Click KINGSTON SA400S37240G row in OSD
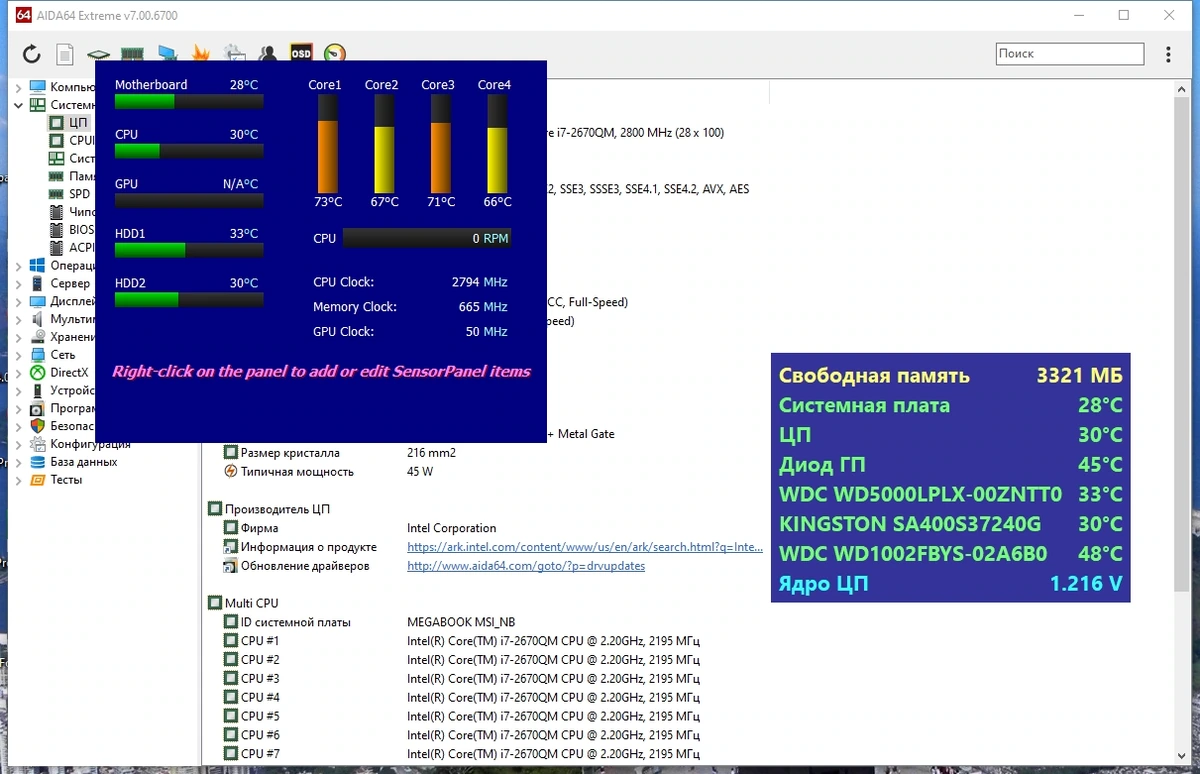Screen dimensions: 1200x774 click(x=951, y=524)
